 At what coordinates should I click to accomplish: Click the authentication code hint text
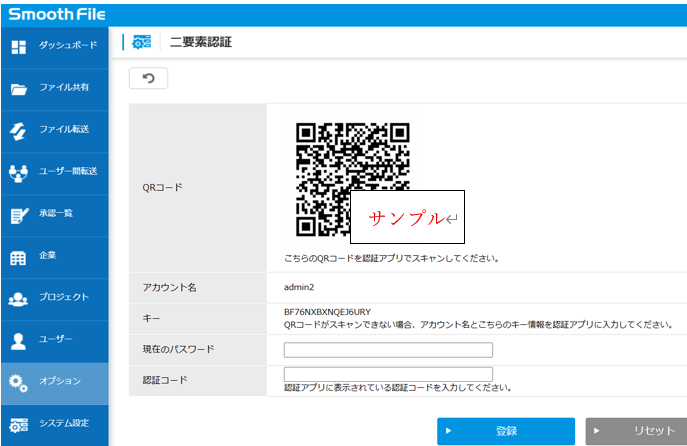click(398, 388)
